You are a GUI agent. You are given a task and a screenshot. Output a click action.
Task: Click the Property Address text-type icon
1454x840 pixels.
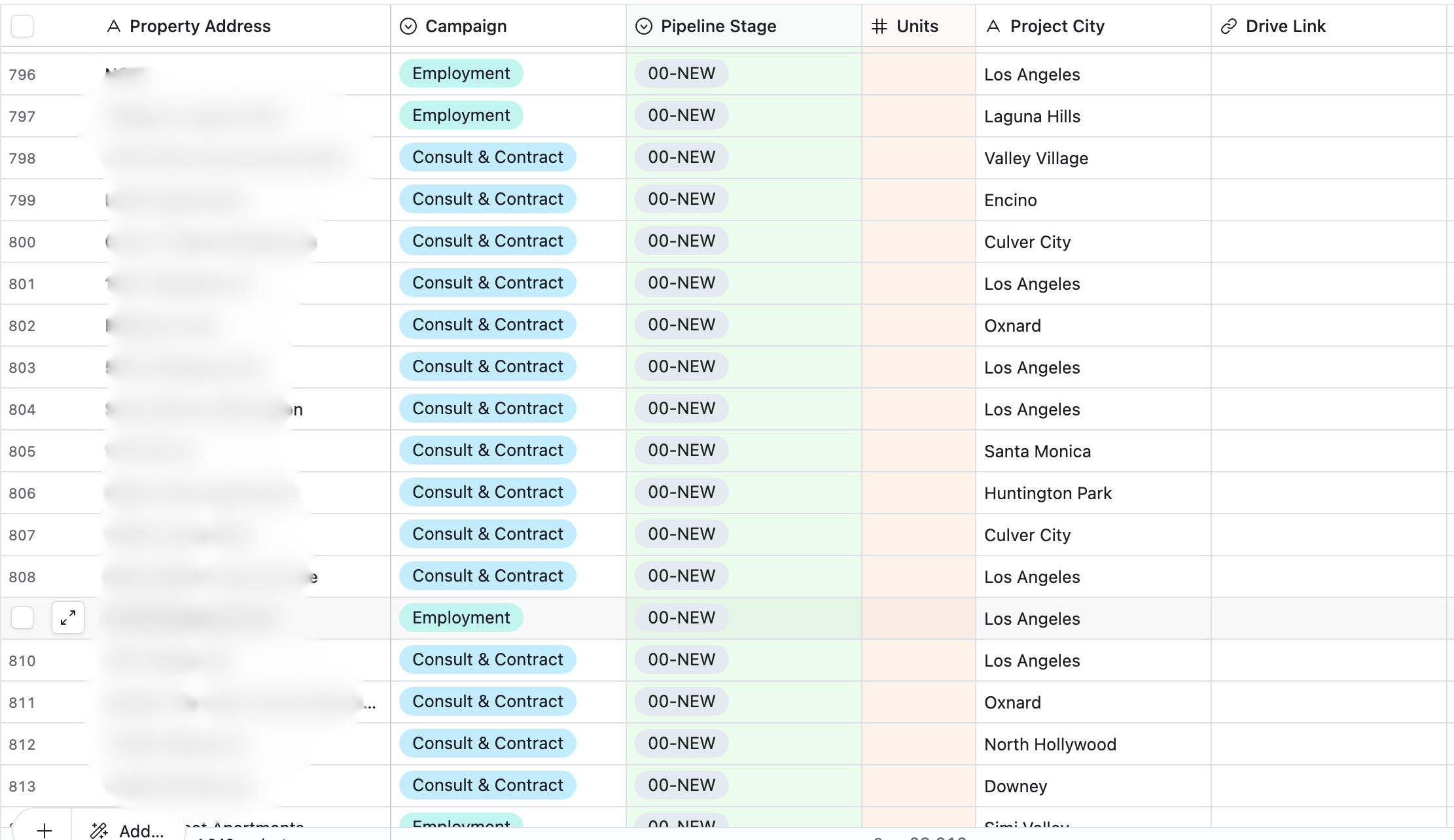coord(114,26)
